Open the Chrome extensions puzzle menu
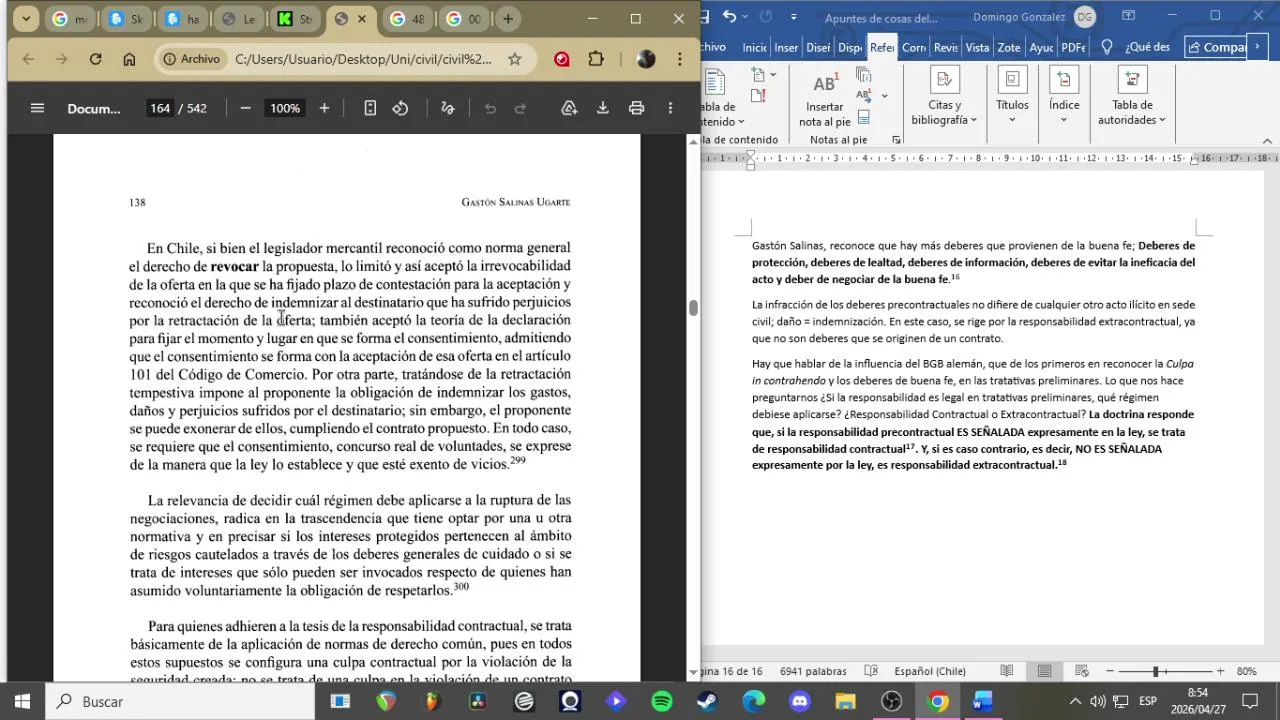Viewport: 1280px width, 720px height. pos(596,59)
